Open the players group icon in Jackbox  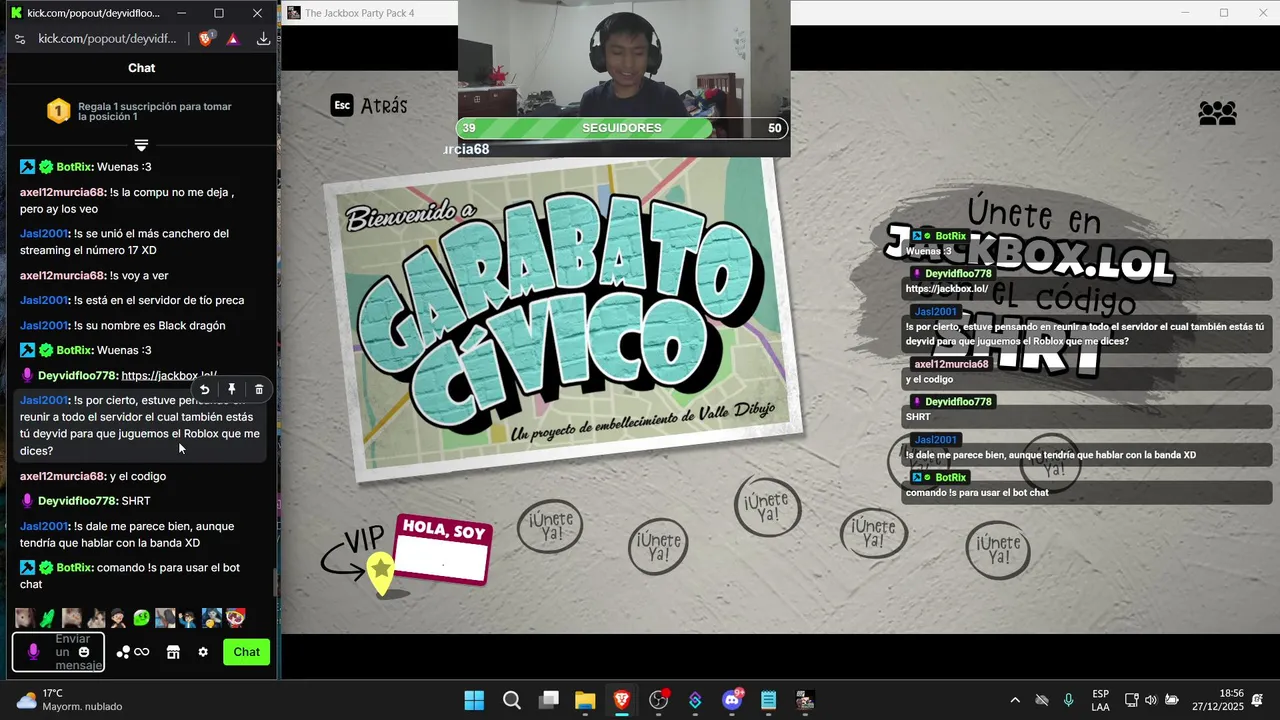(1217, 113)
